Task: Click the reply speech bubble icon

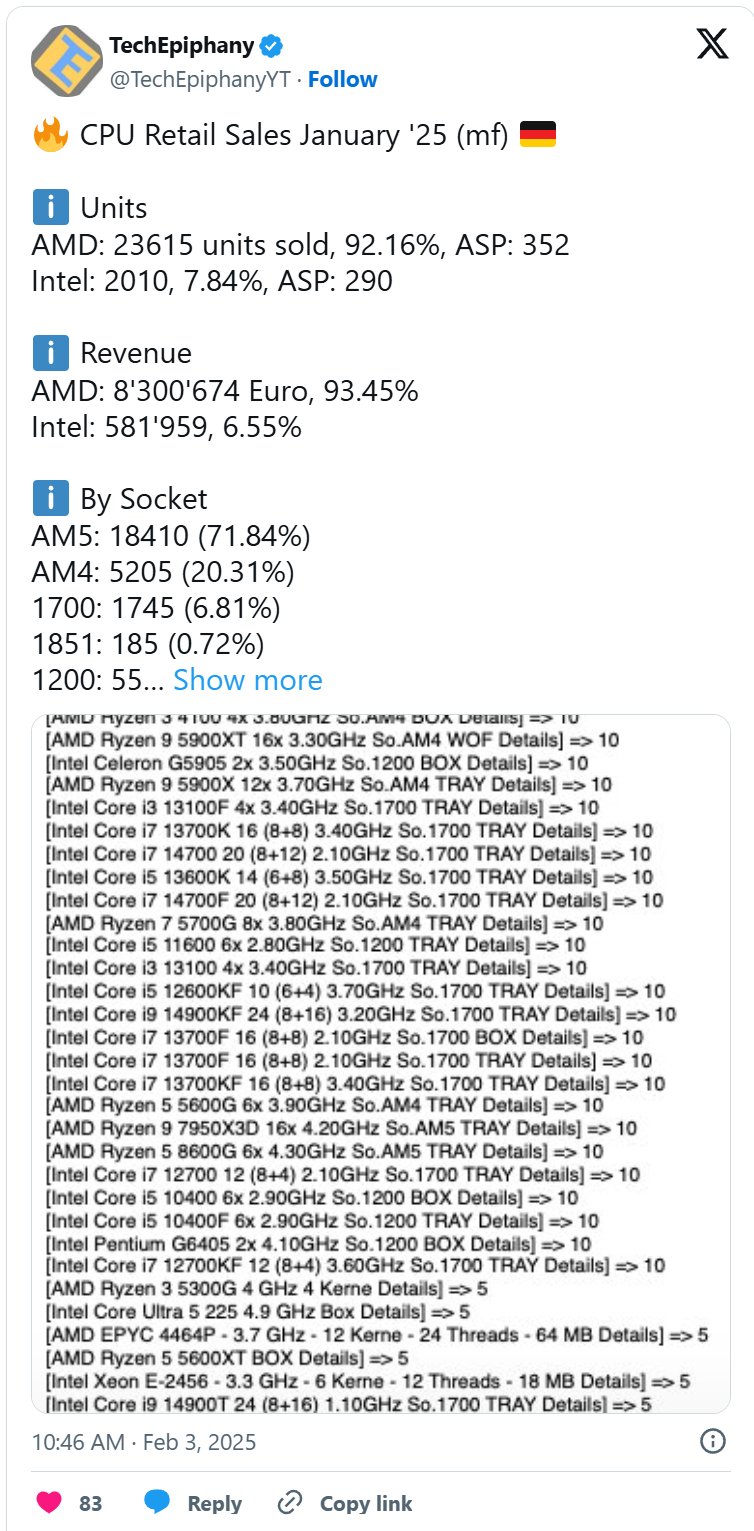Action: coord(158,1502)
